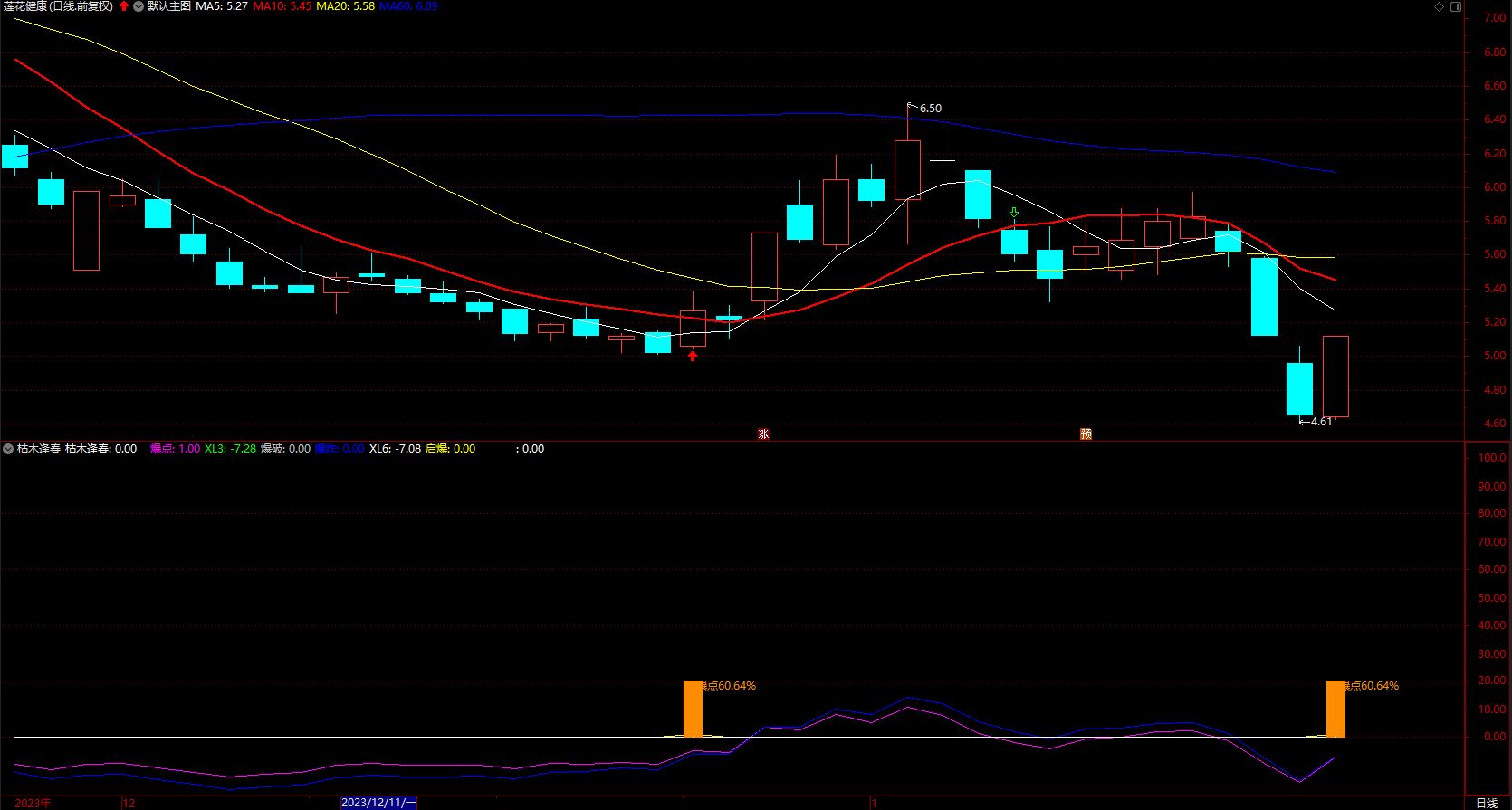Image resolution: width=1512 pixels, height=810 pixels.
Task: Select the 爆破: 0.00 value
Action: click(x=285, y=449)
